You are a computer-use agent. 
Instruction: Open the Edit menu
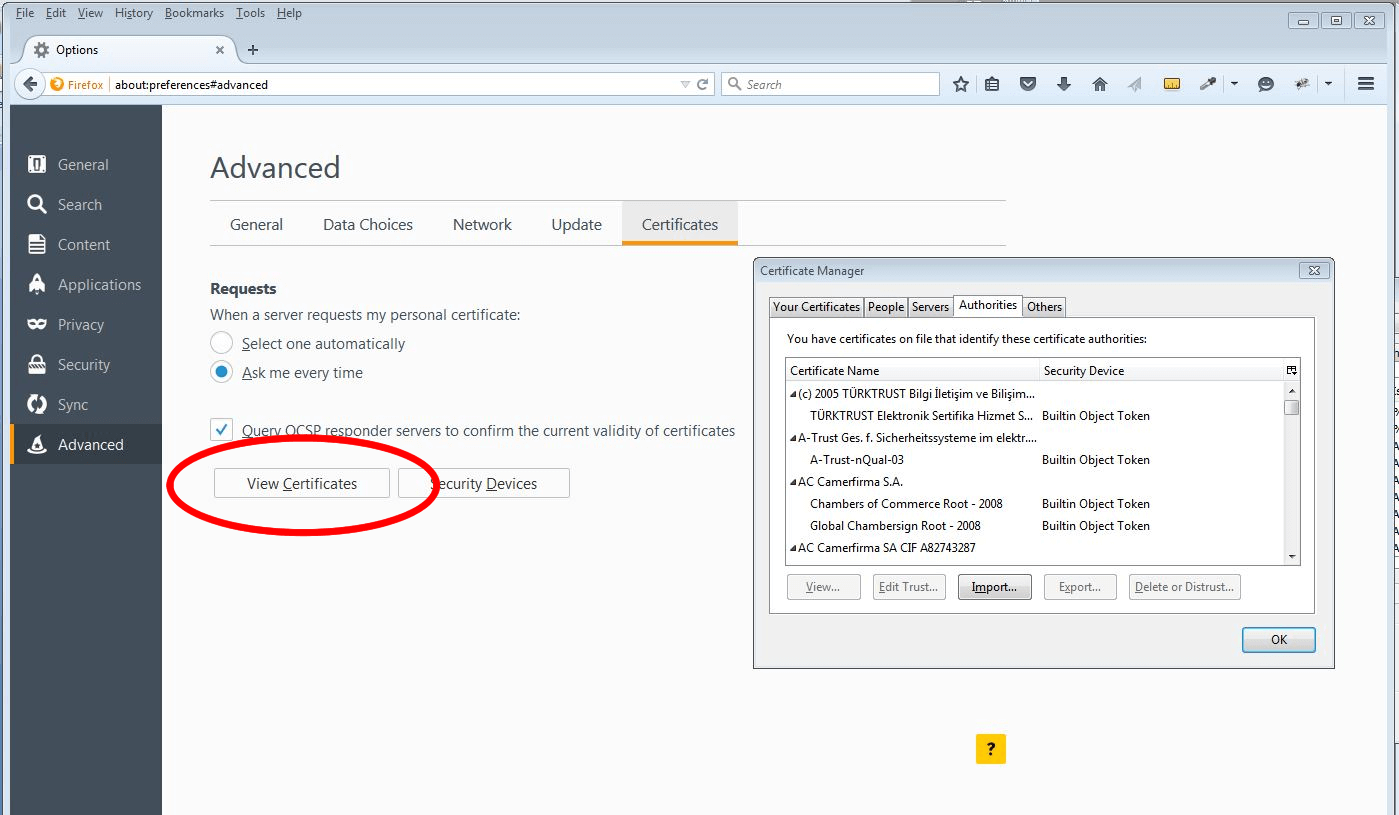tap(56, 13)
